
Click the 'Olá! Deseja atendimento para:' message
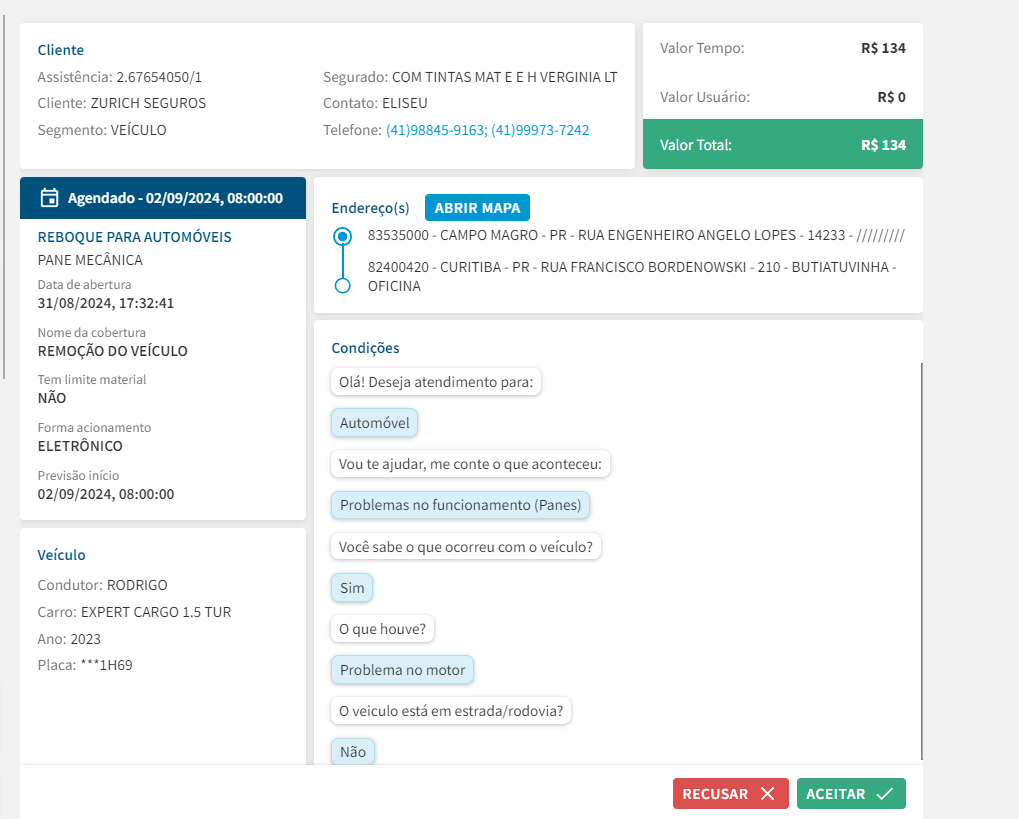coord(435,381)
